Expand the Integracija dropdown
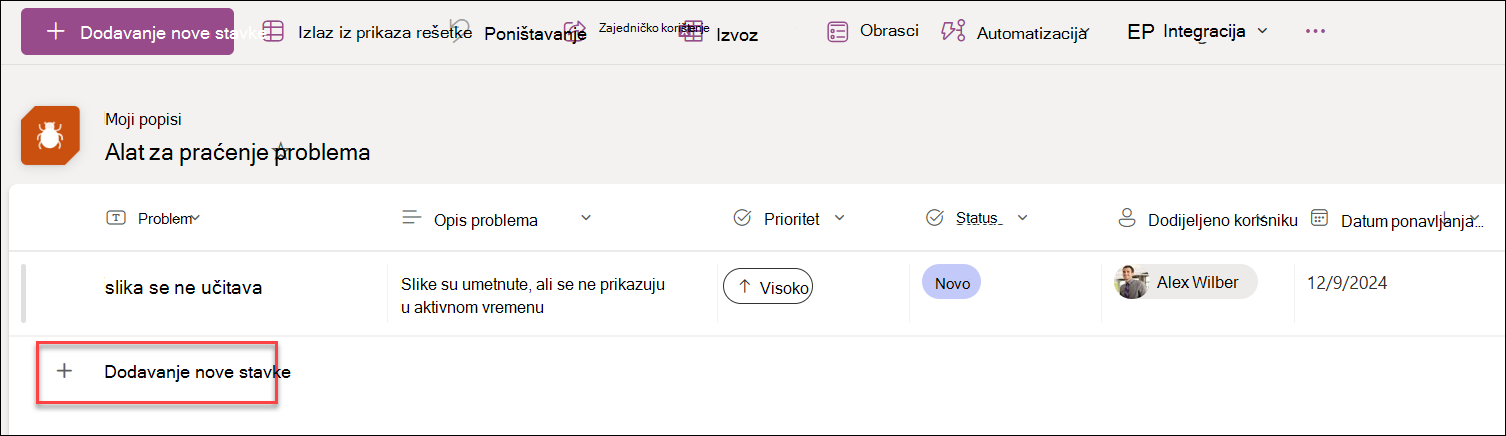Viewport: 1506px width, 436px height. coord(1262,31)
